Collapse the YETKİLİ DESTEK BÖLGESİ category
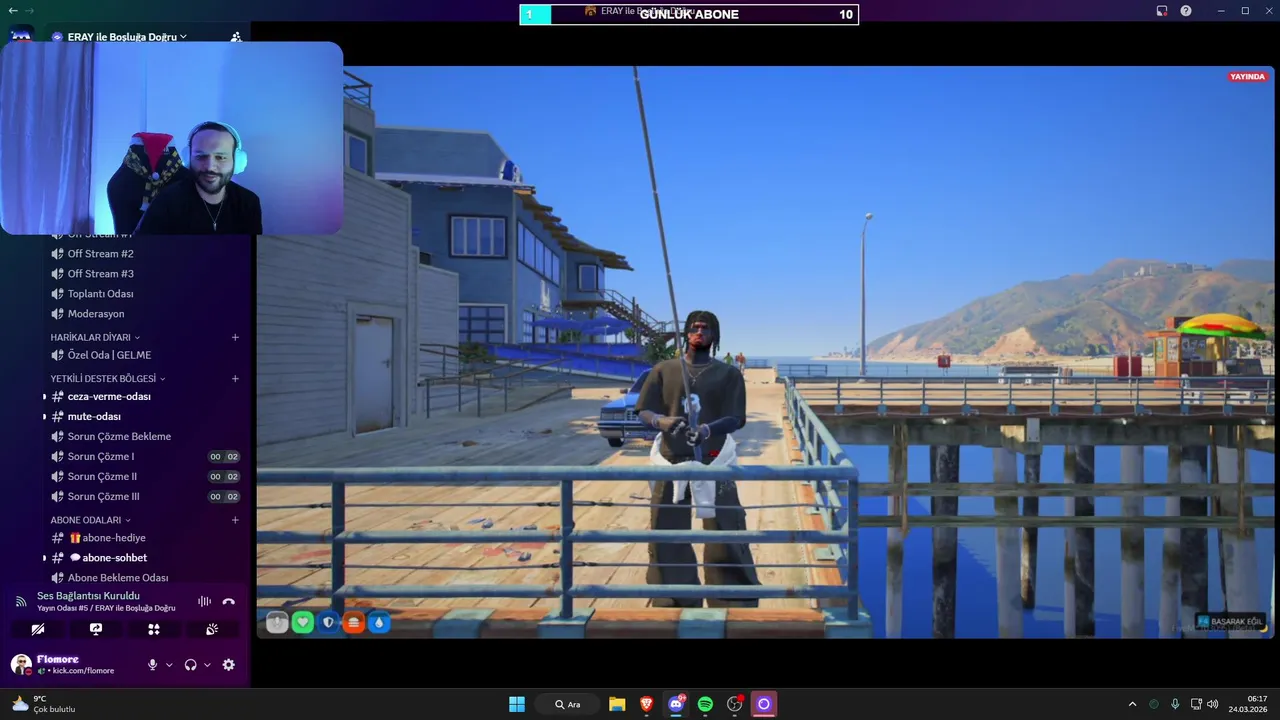This screenshot has height=720, width=1280. coord(108,379)
